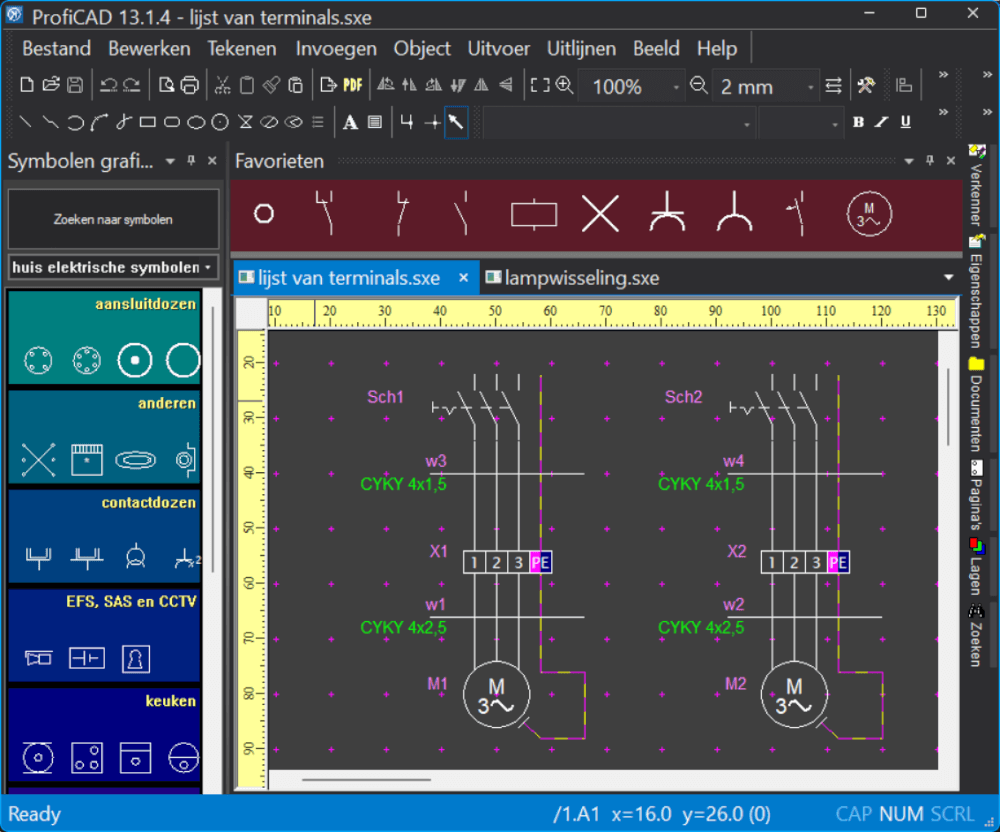The height and width of the screenshot is (832, 1000).
Task: Create a new document via toolbar icon
Action: (27, 85)
